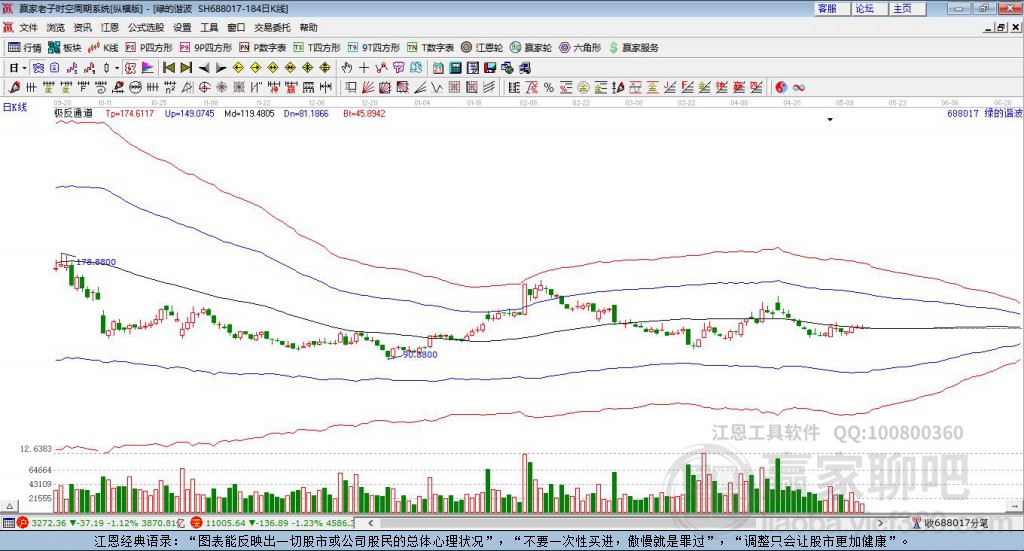Open the 论坛 forum link
The image size is (1024, 551).
864,8
